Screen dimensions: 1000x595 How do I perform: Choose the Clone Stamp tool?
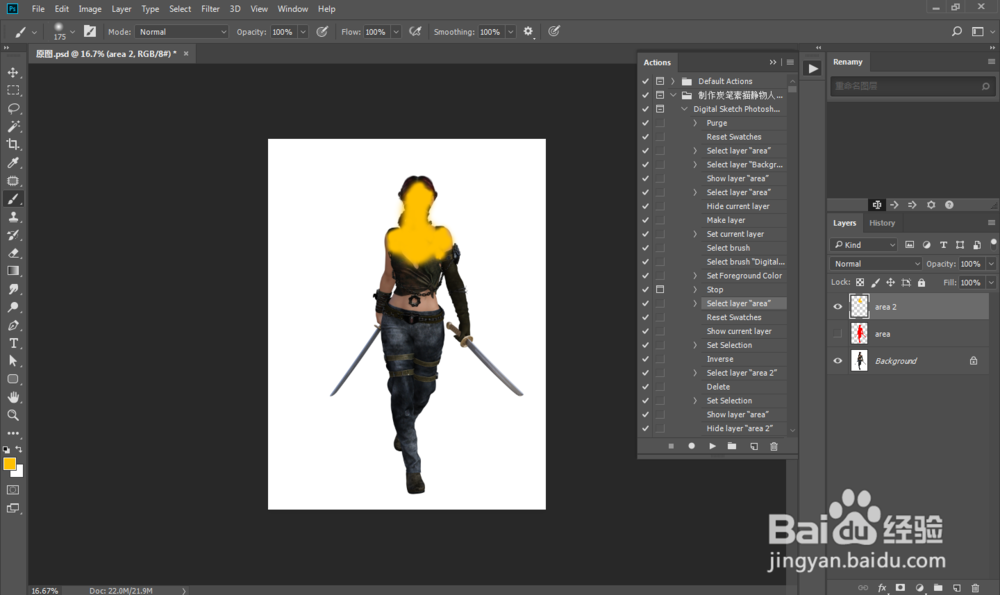click(x=13, y=216)
